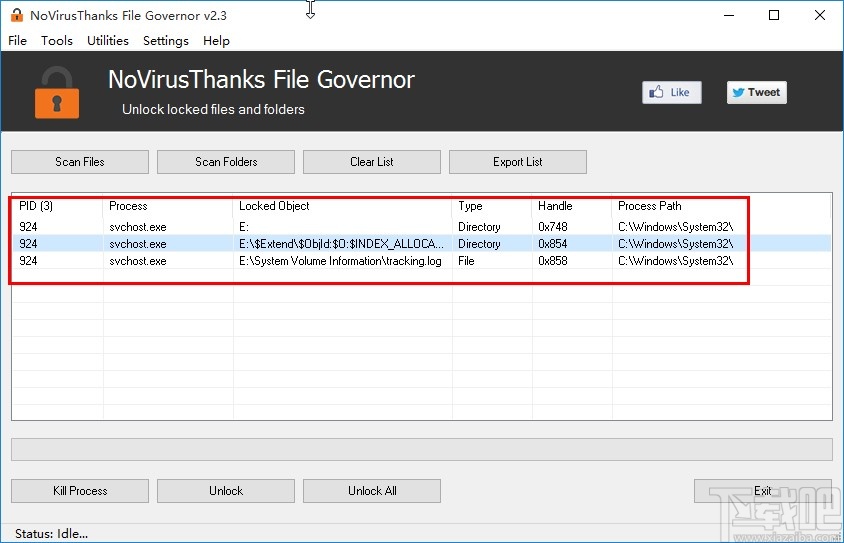Click the title bar padlock app icon
This screenshot has height=543, width=844.
coord(17,15)
